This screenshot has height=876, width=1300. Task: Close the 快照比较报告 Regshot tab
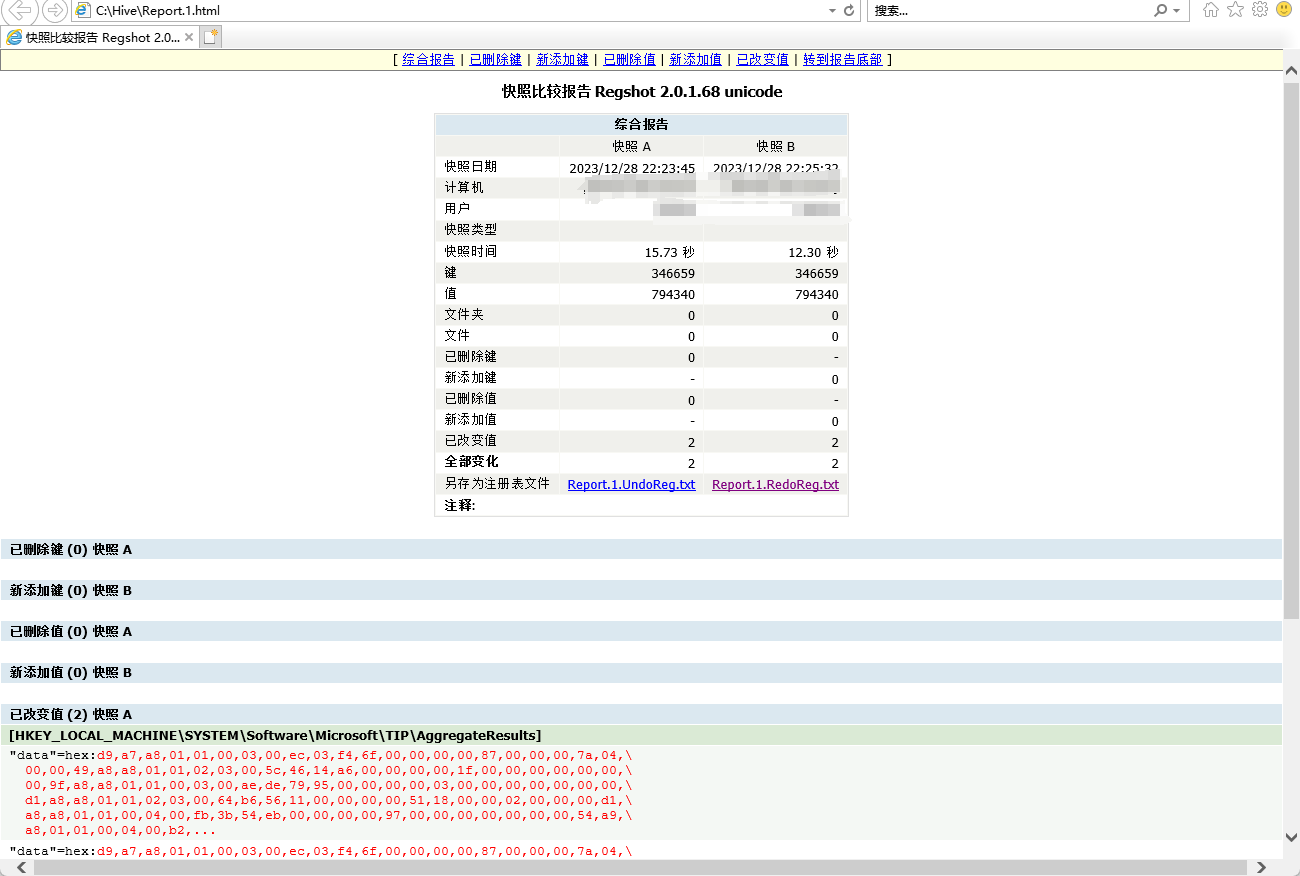(x=189, y=37)
